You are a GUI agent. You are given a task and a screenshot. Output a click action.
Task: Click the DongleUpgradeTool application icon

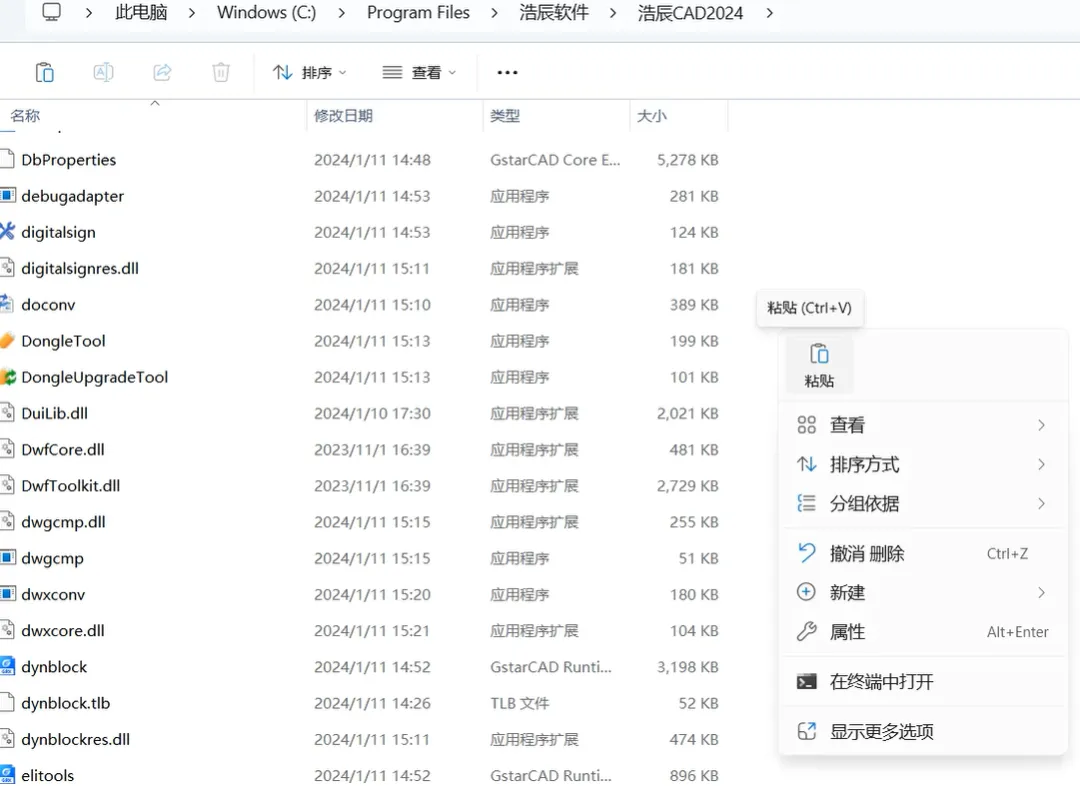point(8,377)
